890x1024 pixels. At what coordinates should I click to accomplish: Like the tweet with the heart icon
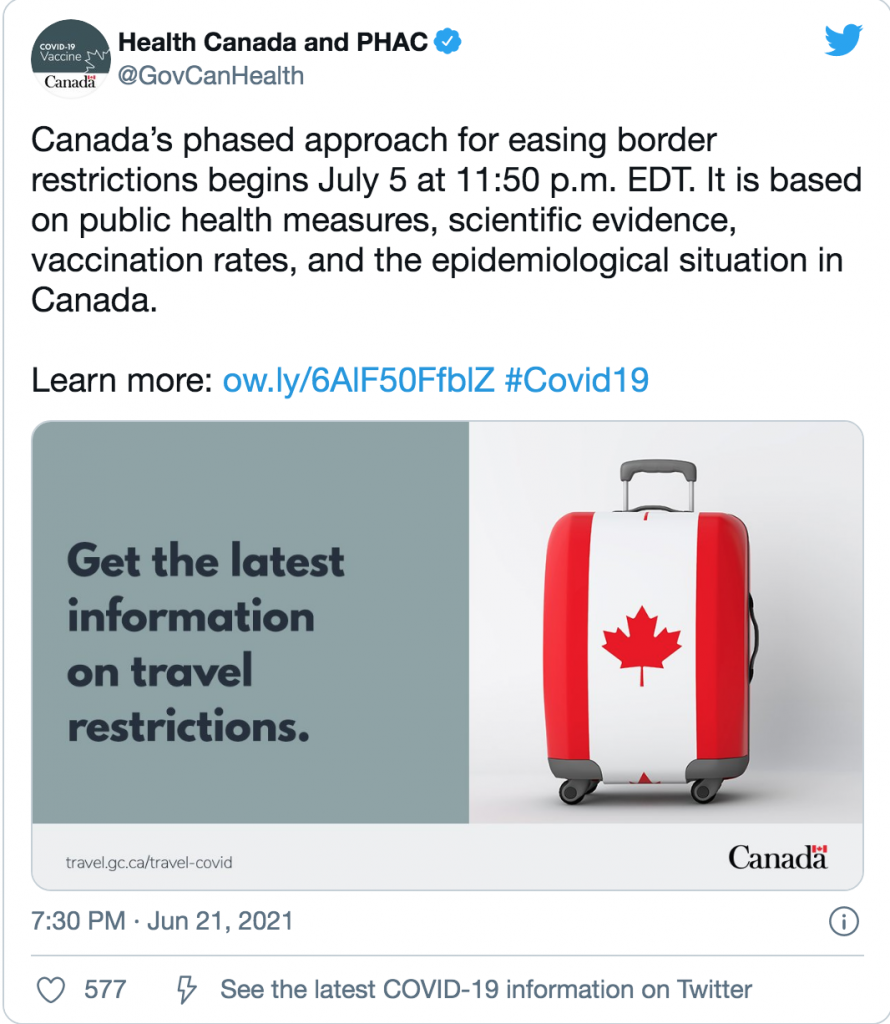pos(50,989)
